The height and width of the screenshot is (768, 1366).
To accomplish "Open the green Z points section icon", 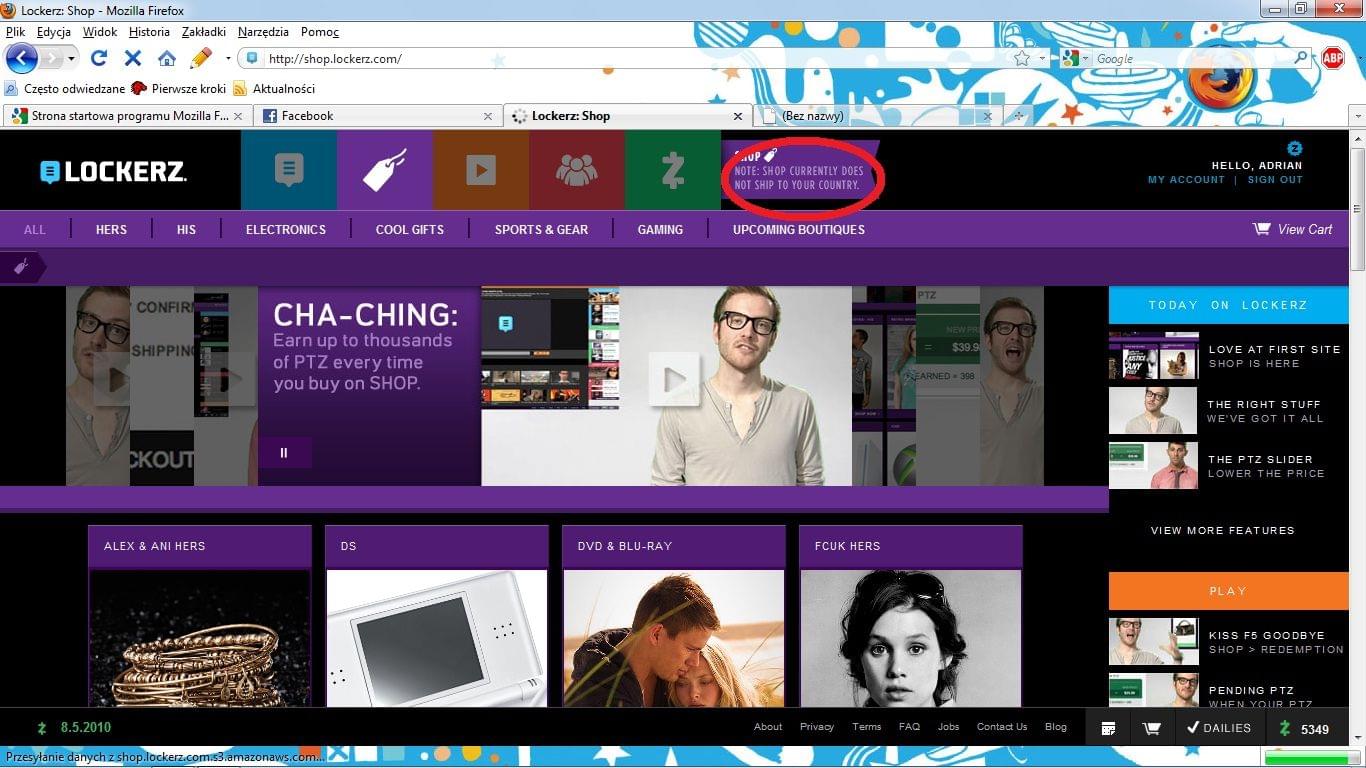I will pyautogui.click(x=673, y=170).
